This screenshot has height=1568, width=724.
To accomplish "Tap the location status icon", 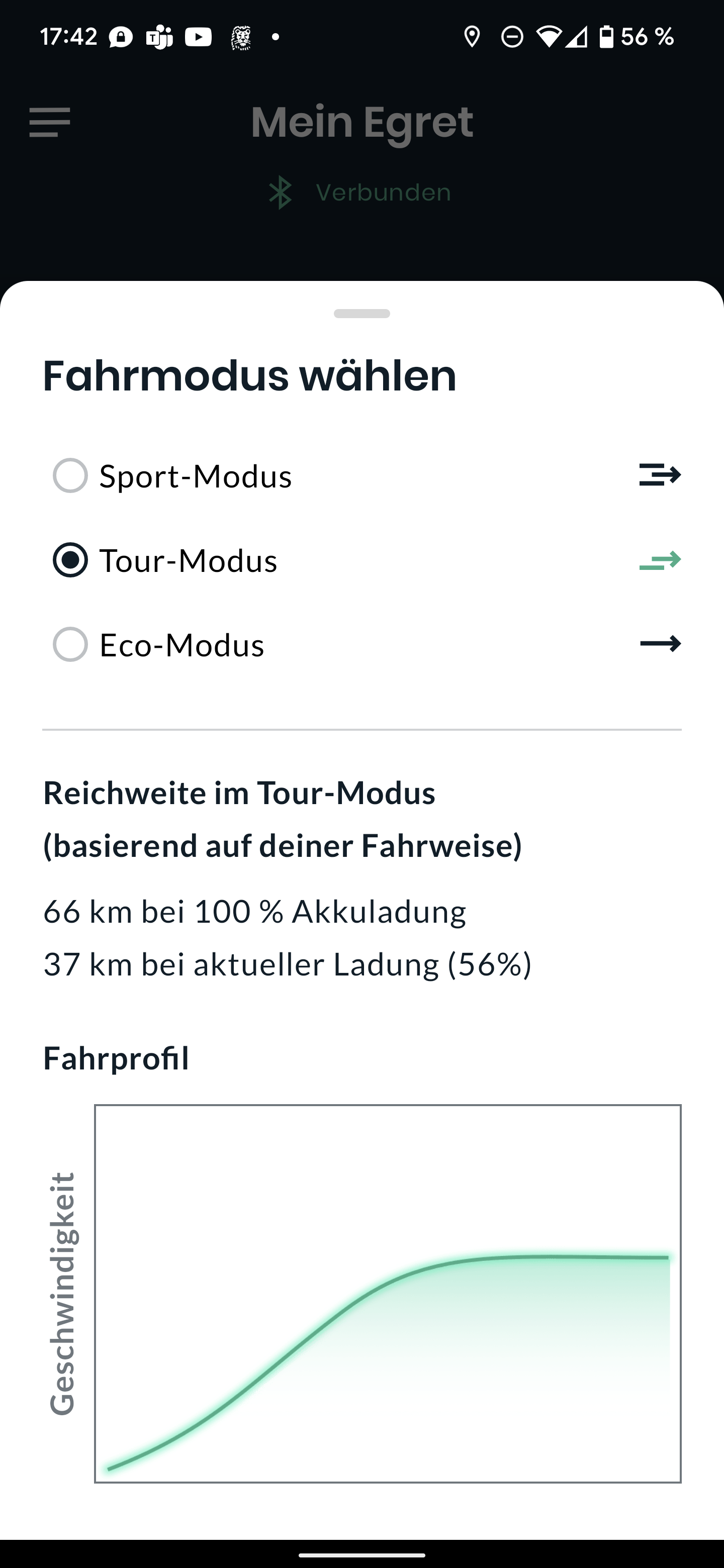I will (x=472, y=37).
